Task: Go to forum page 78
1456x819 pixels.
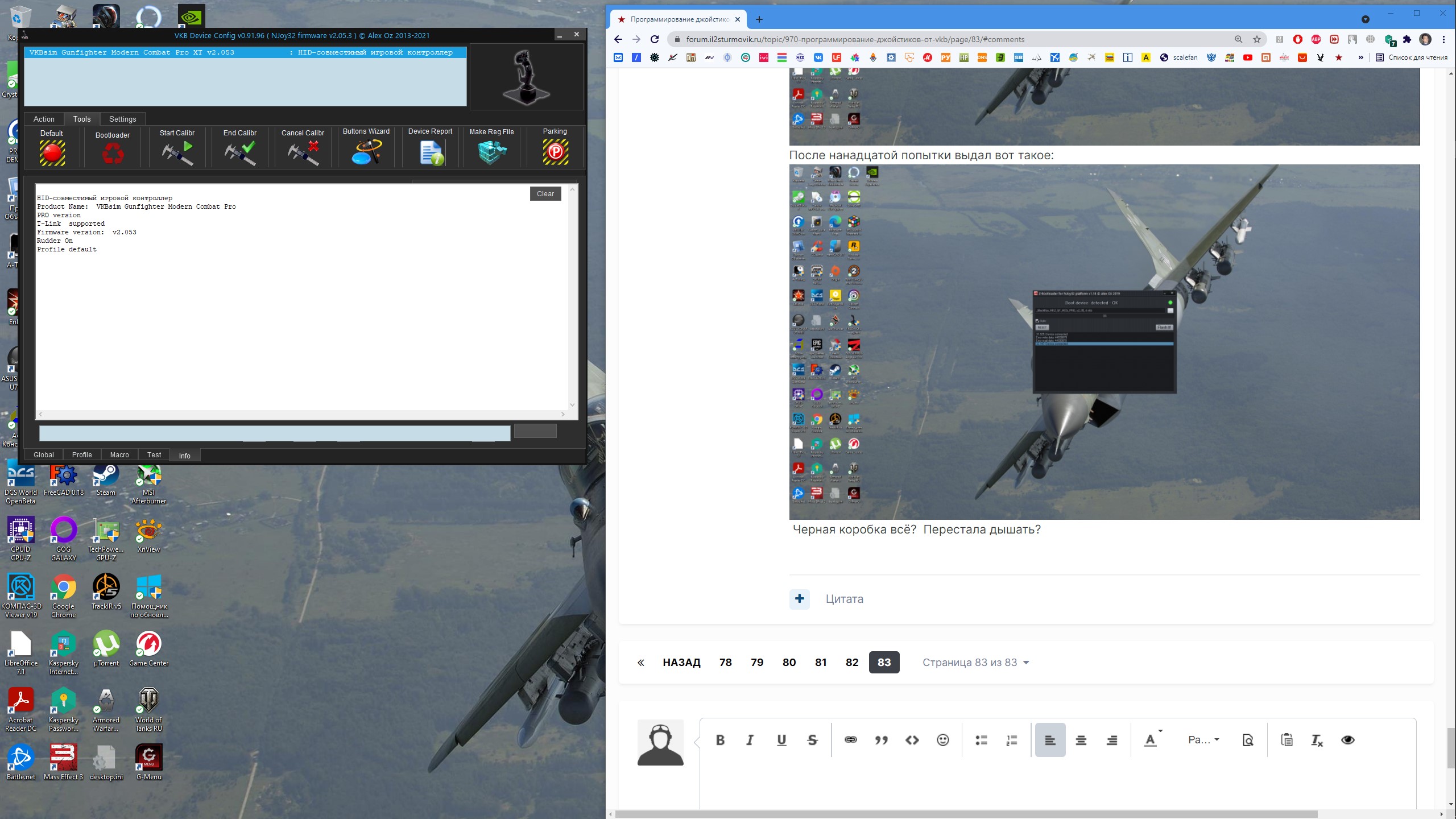Action: pyautogui.click(x=726, y=663)
